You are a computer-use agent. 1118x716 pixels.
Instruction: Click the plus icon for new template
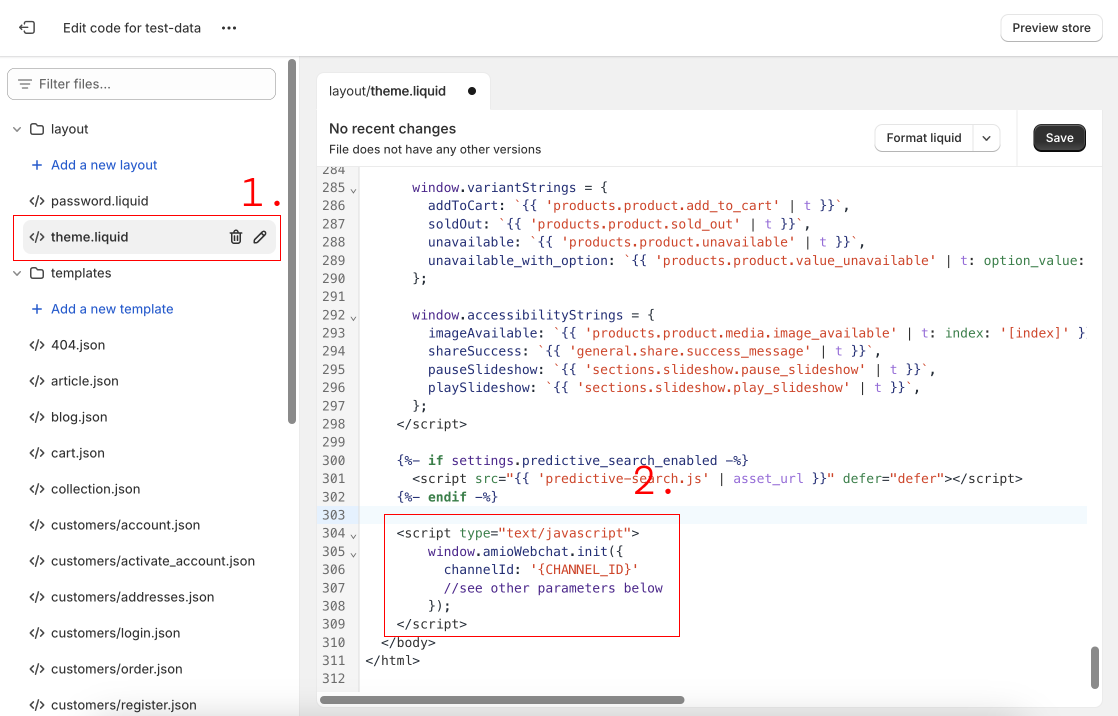[x=37, y=309]
